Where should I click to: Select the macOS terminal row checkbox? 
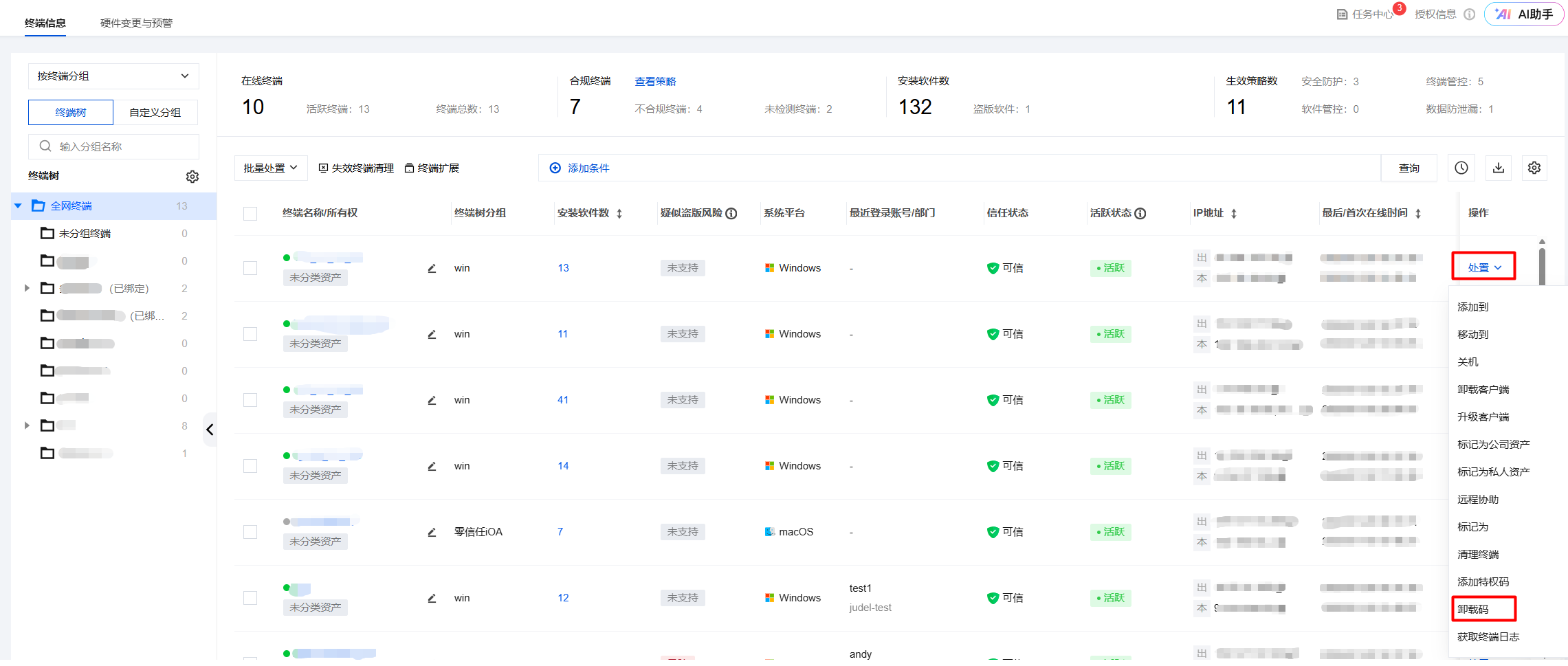pos(250,532)
